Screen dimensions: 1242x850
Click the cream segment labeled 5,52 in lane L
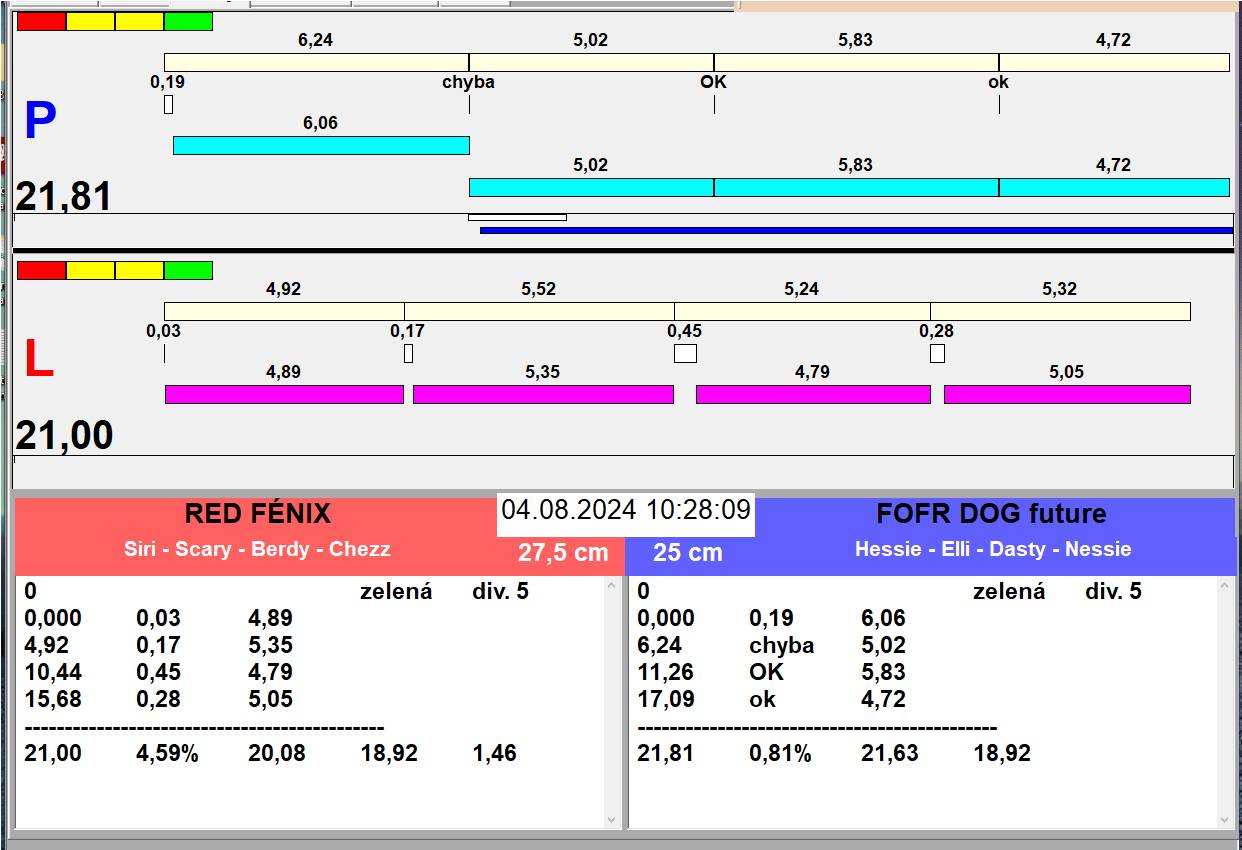click(539, 311)
